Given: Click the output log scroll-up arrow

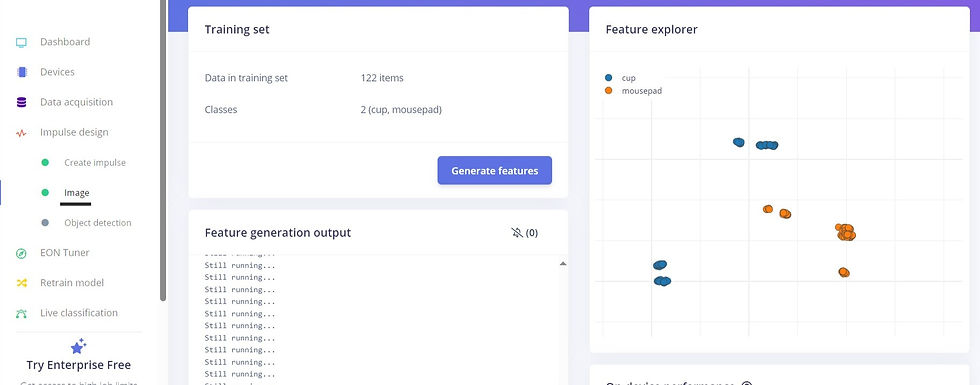Looking at the screenshot, I should coord(562,264).
